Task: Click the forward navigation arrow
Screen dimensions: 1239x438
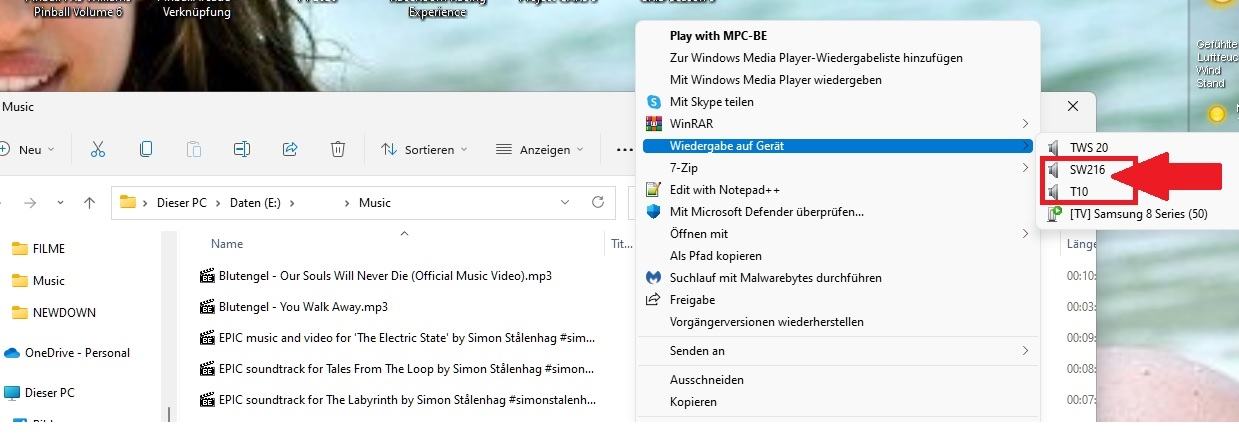Action: pos(30,203)
